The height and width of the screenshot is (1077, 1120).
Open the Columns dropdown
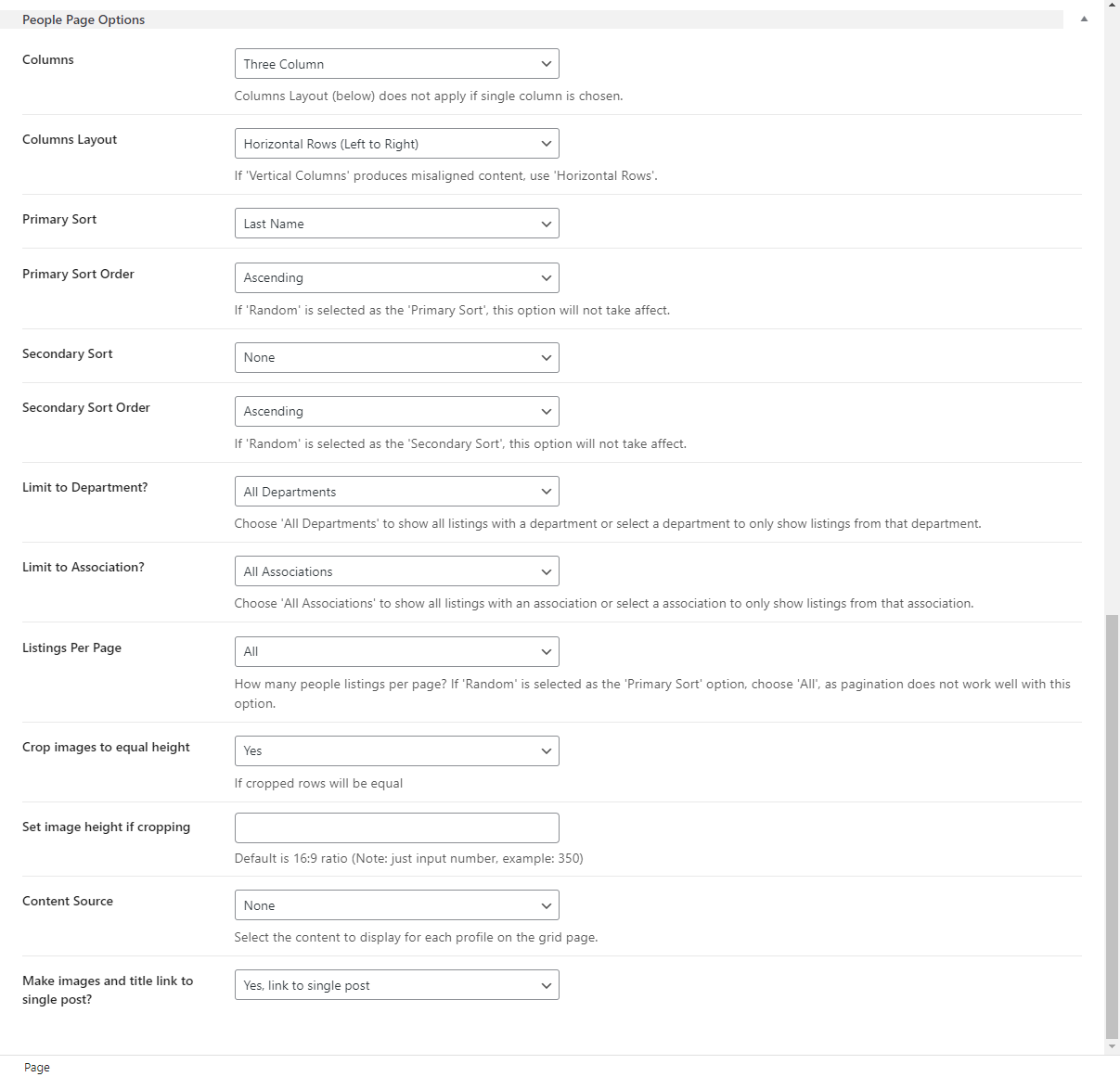point(396,64)
